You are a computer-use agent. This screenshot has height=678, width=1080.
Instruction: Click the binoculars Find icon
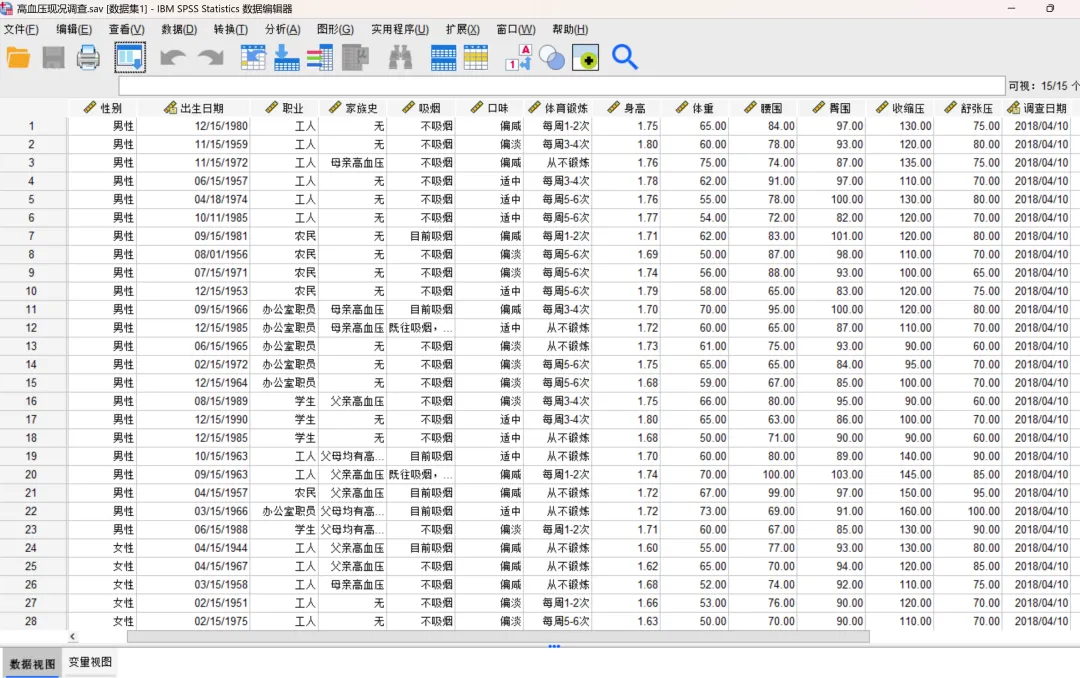tap(400, 58)
